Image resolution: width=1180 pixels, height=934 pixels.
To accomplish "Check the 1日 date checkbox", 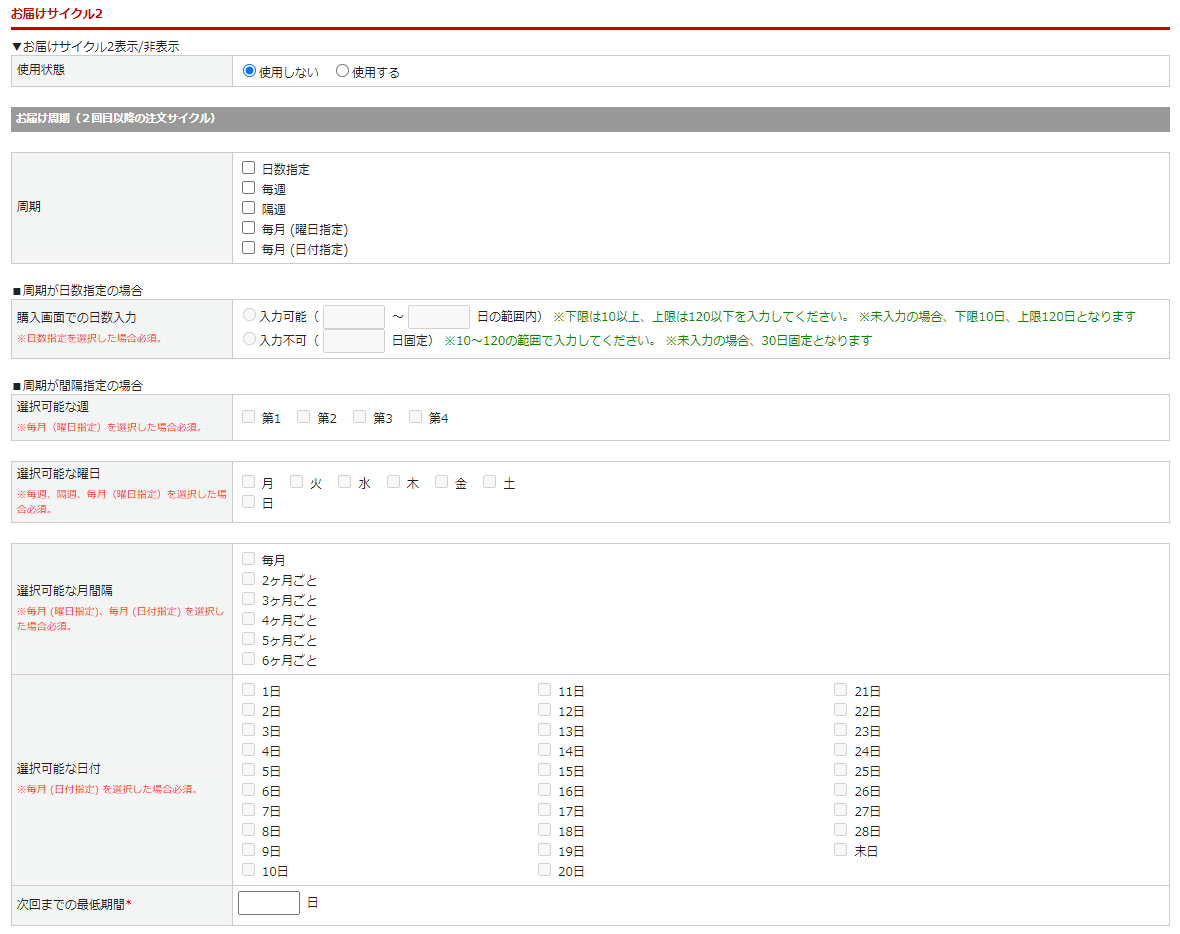I will coord(249,690).
